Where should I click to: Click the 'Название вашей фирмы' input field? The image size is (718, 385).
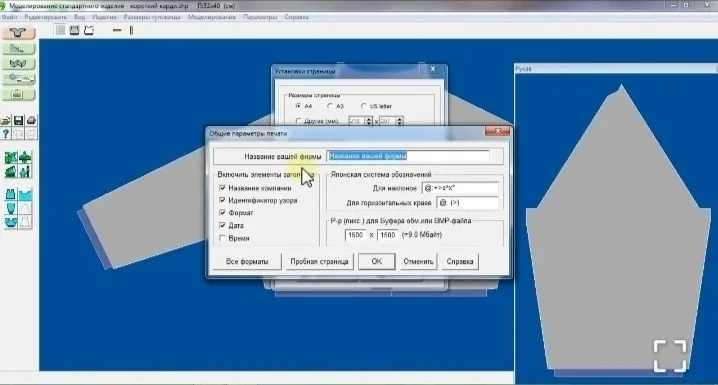coord(408,156)
